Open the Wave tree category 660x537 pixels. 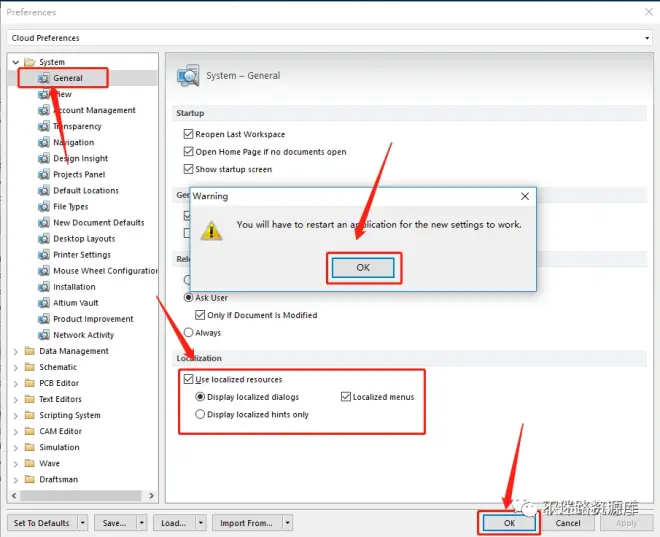click(x=49, y=463)
